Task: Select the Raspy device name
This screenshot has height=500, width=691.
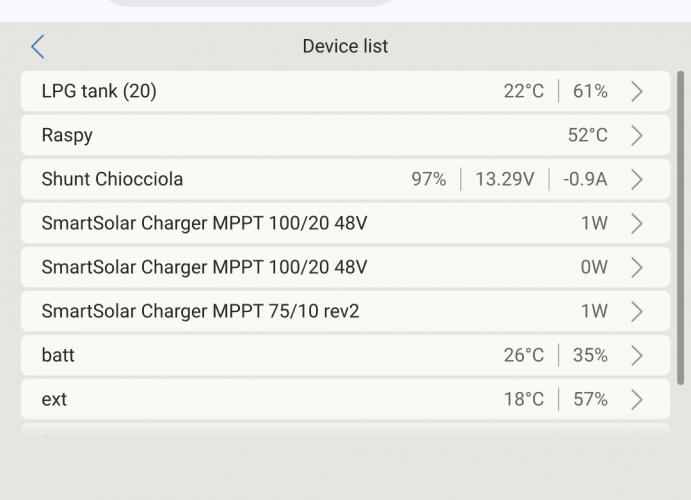Action: [67, 136]
